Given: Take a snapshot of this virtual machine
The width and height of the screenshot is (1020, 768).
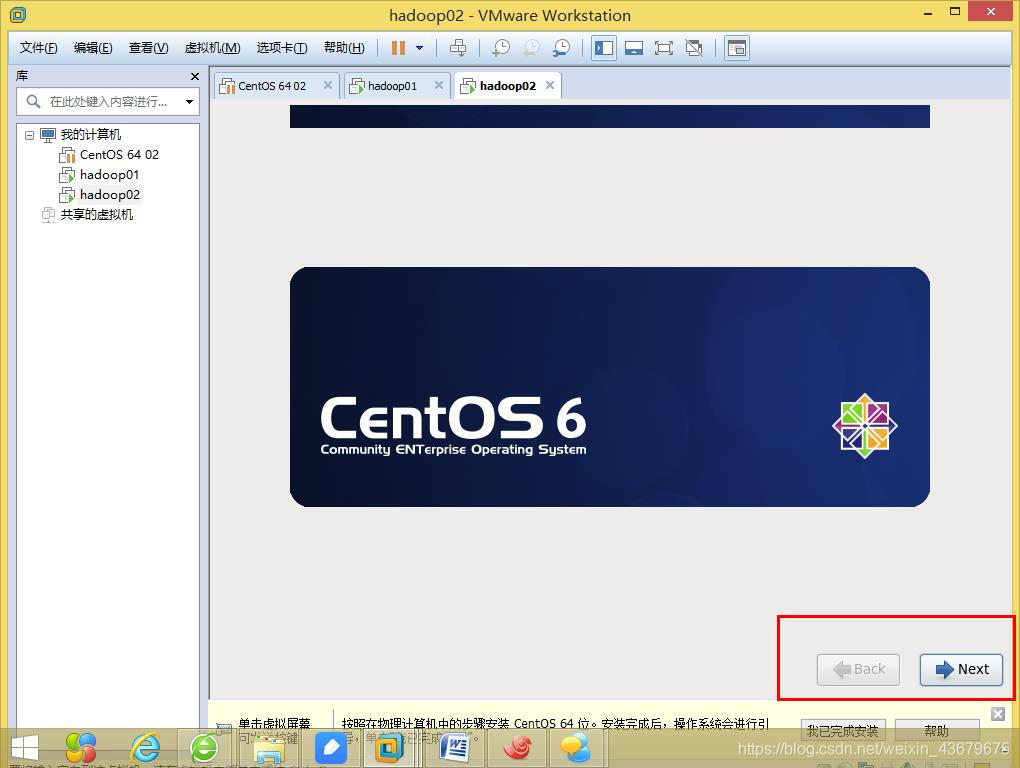Looking at the screenshot, I should (501, 47).
